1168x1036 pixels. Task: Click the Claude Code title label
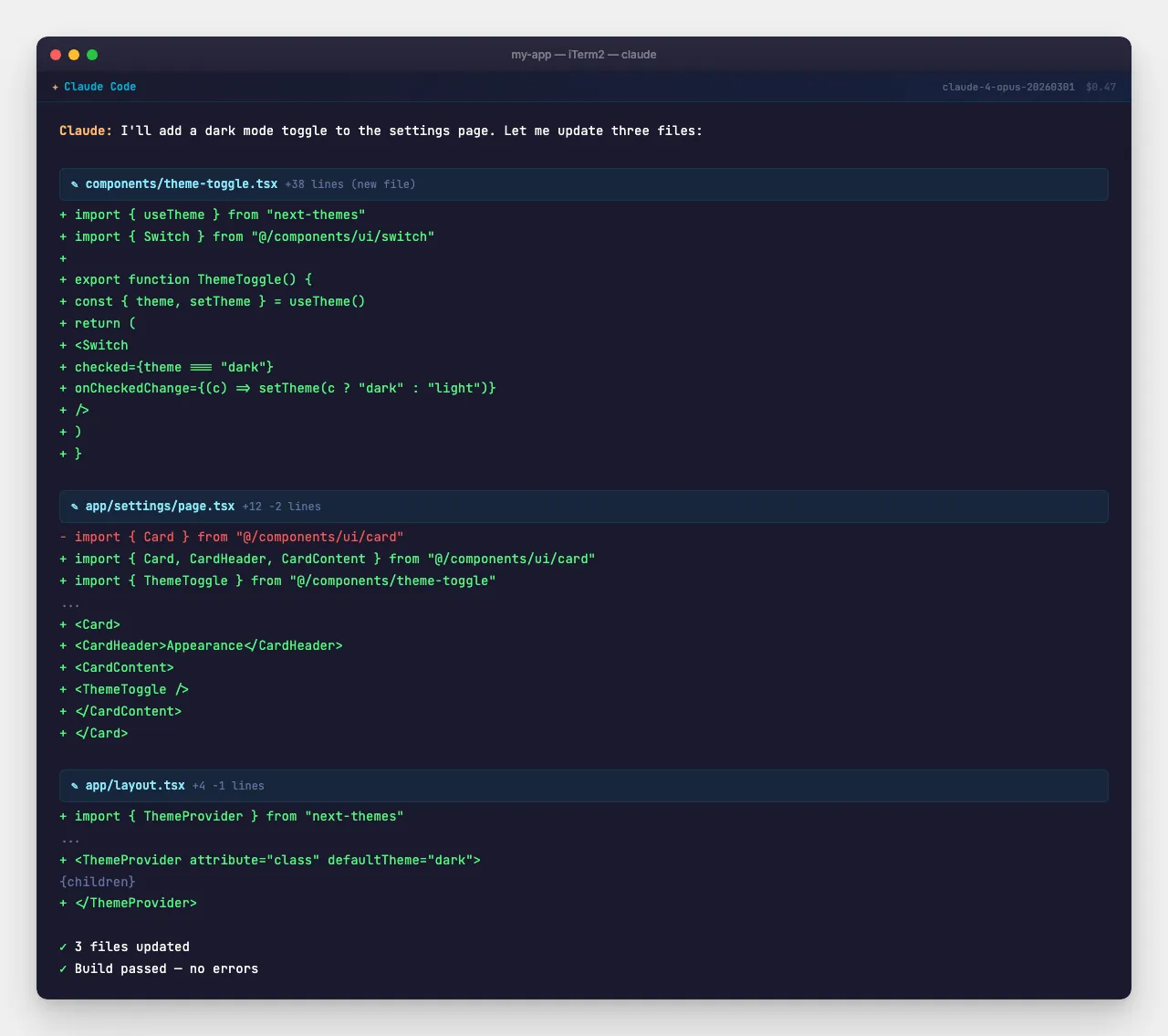pyautogui.click(x=100, y=87)
